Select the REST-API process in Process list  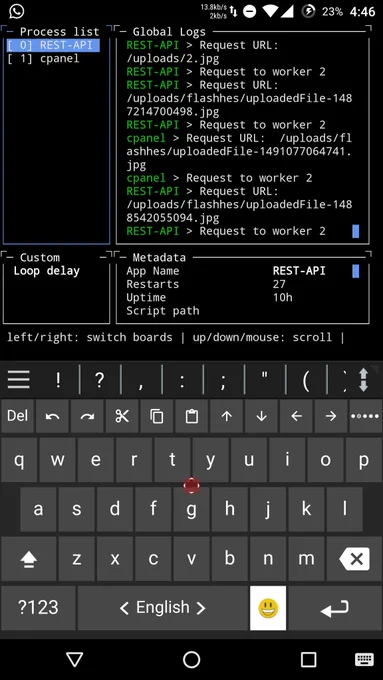[53, 45]
